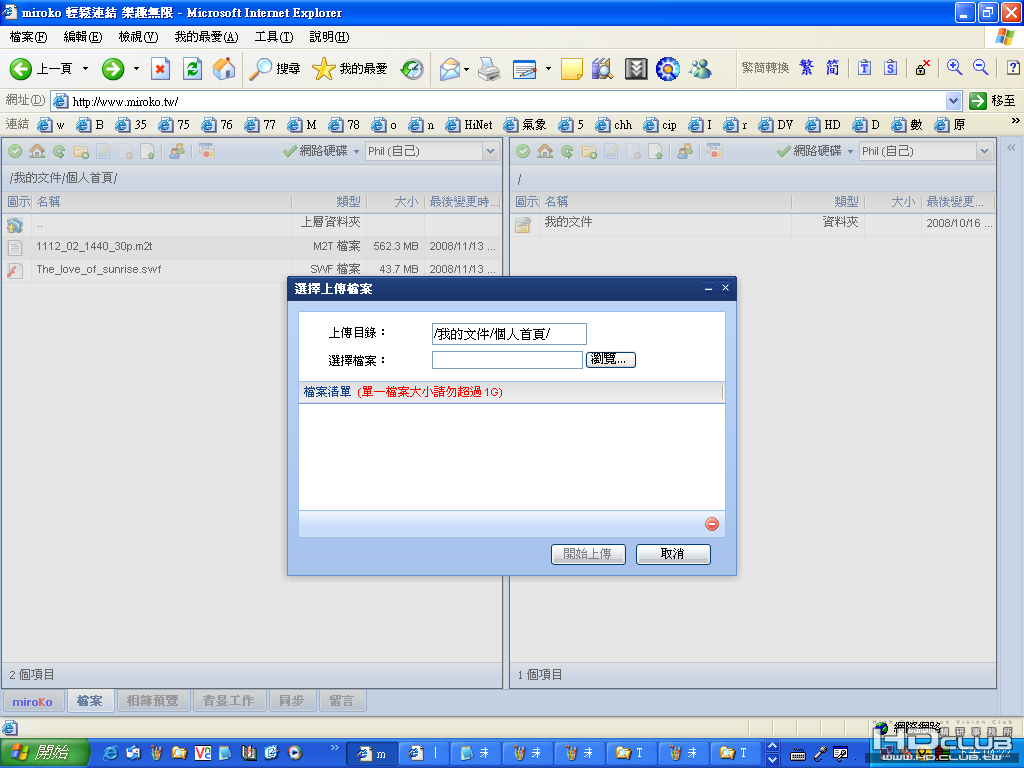This screenshot has width=1024, height=768.
Task: Print the page with the printer icon
Action: coord(489,69)
